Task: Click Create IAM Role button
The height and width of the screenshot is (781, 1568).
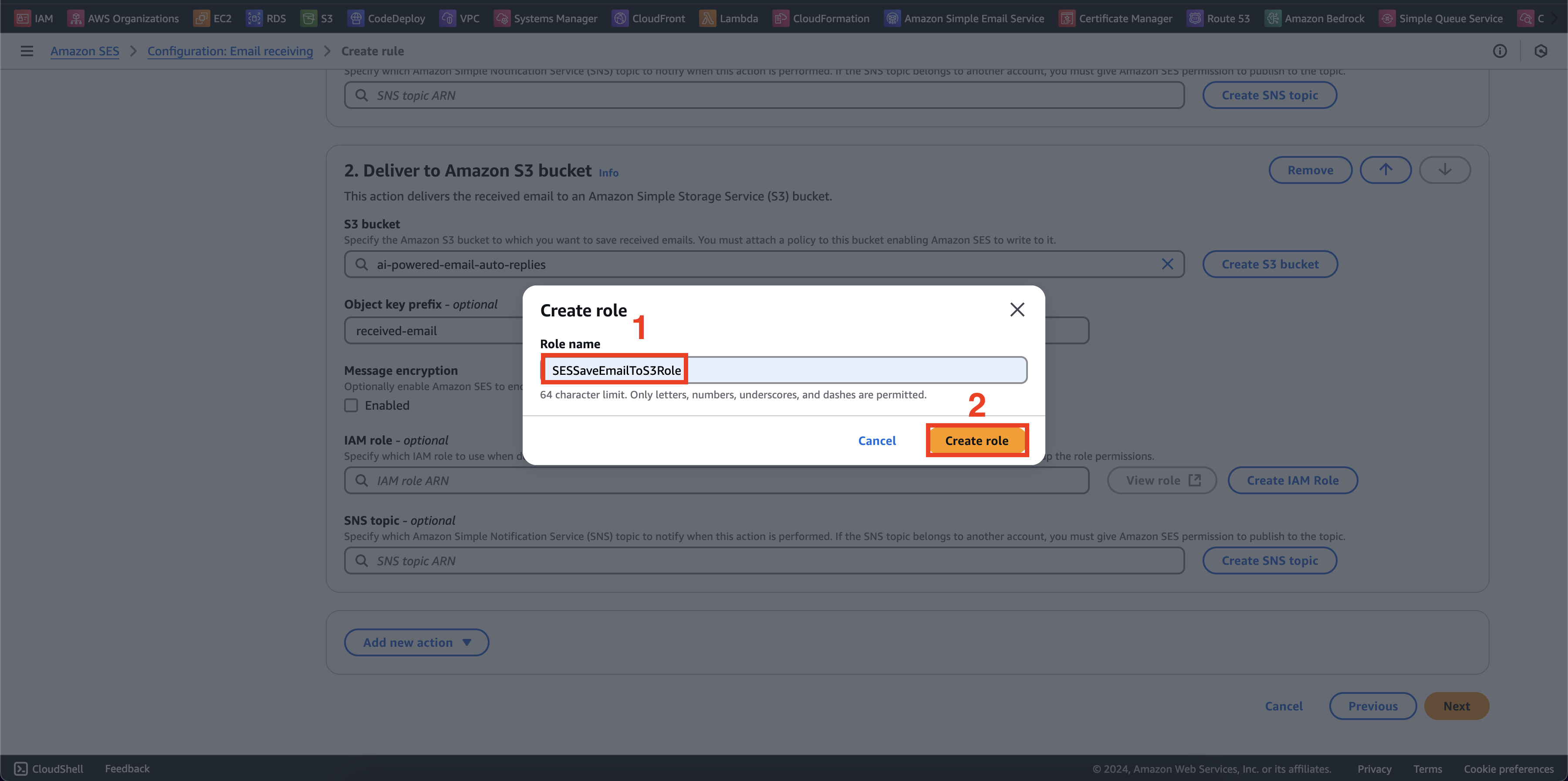Action: pos(1292,480)
